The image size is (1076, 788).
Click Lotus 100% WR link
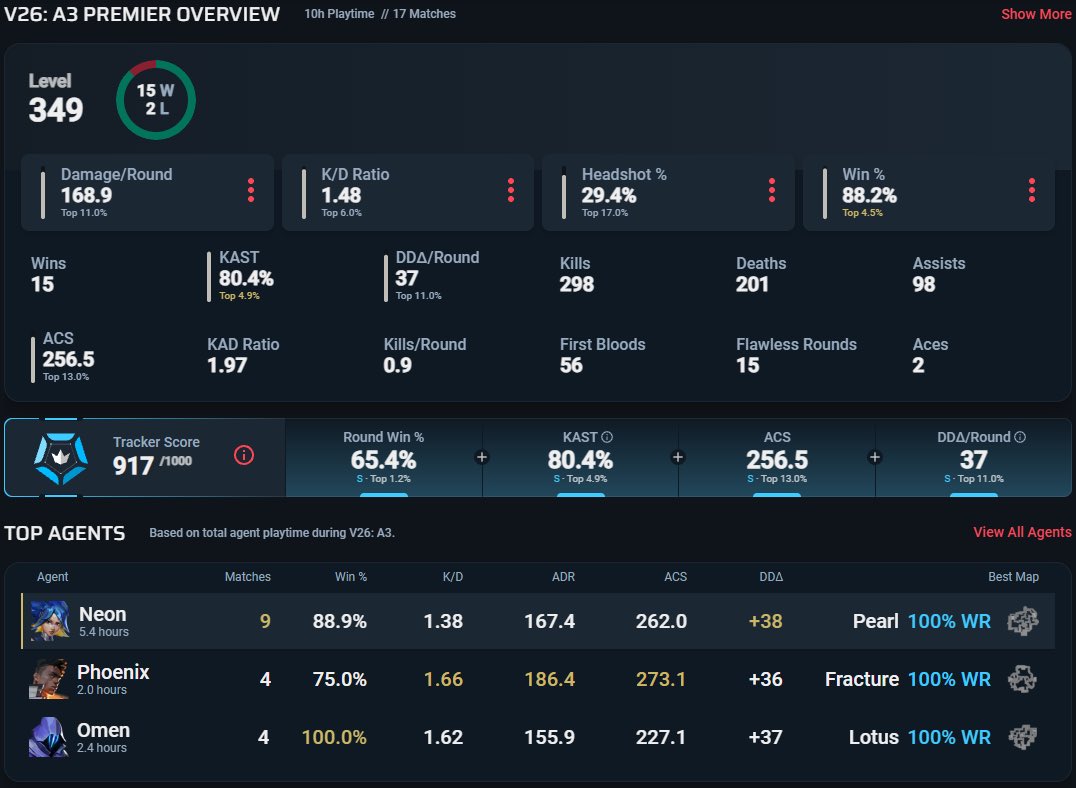point(920,737)
